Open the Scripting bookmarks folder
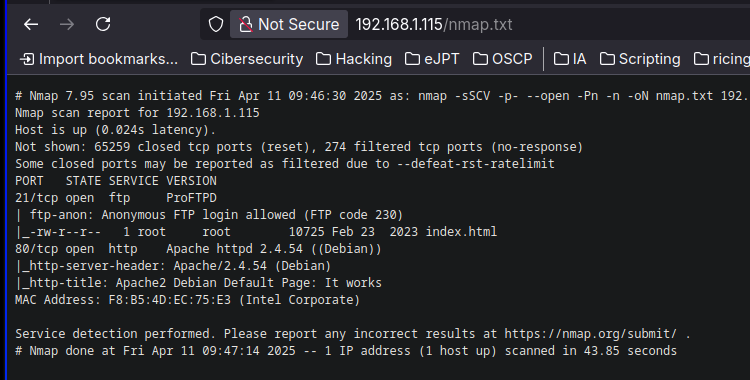Image resolution: width=750 pixels, height=380 pixels. coord(640,59)
